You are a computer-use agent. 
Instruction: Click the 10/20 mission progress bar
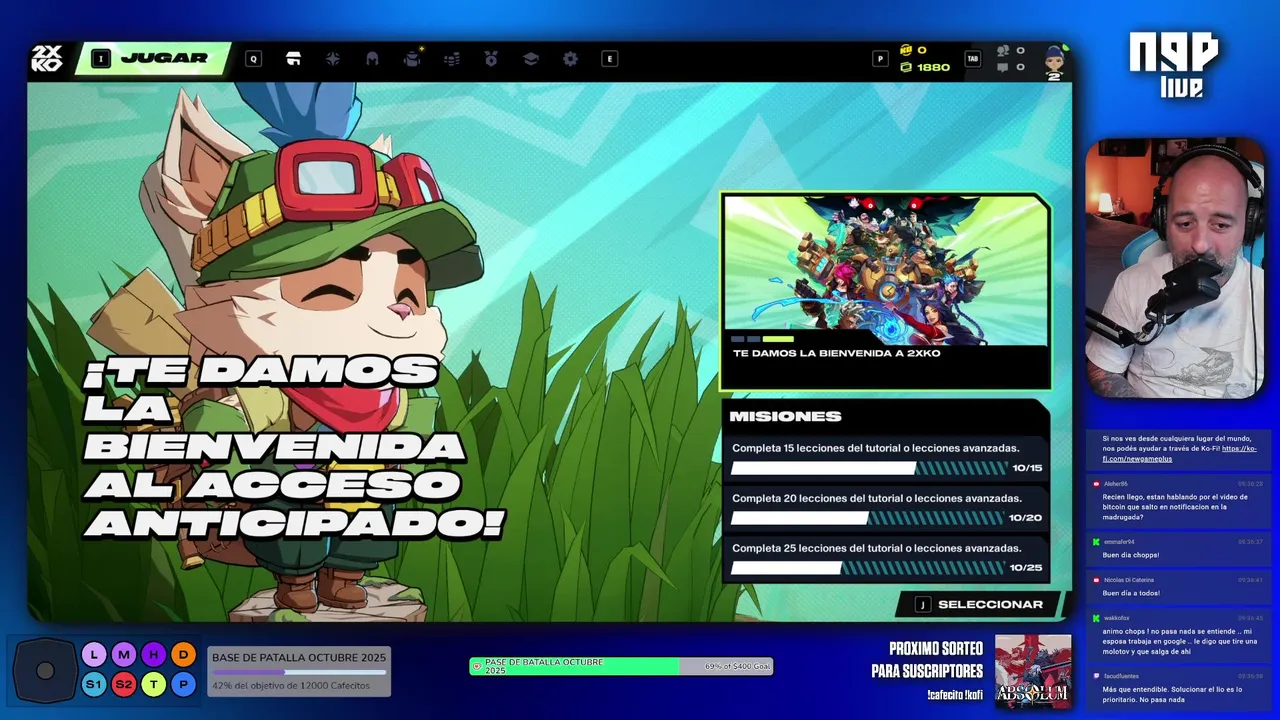(x=867, y=518)
